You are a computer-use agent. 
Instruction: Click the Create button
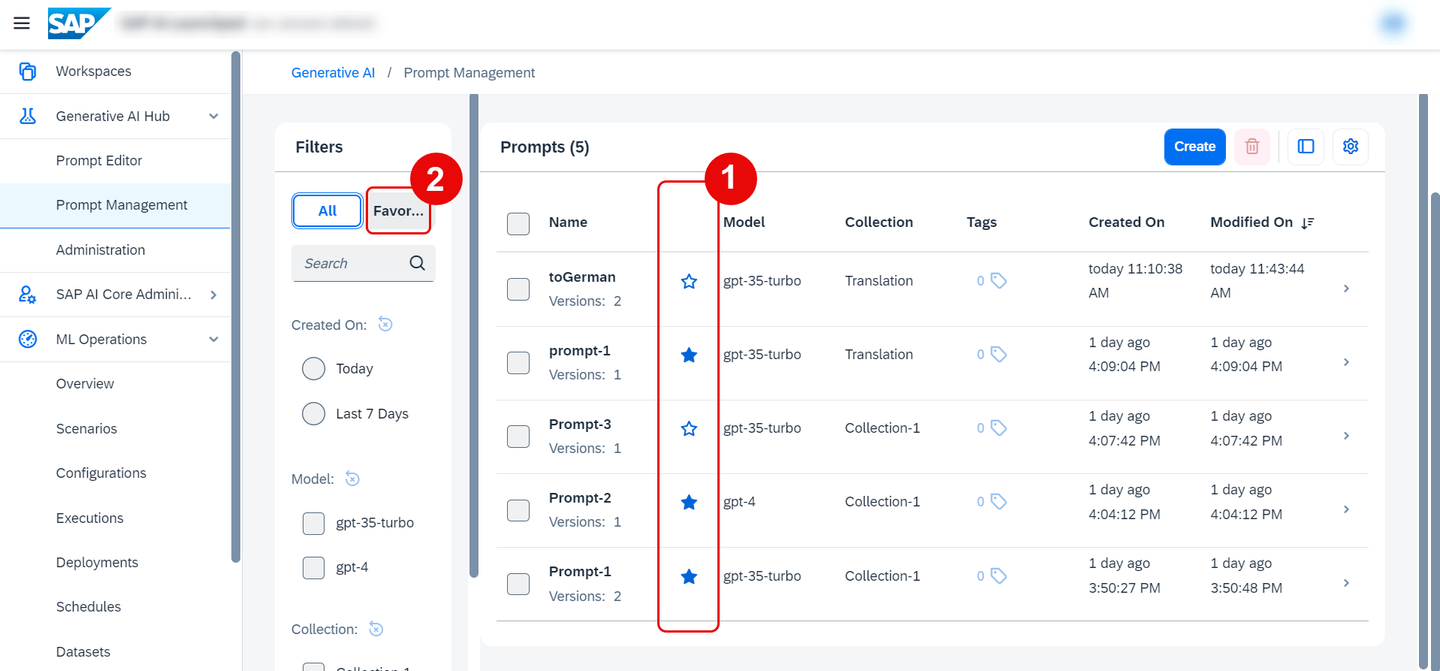click(x=1194, y=146)
